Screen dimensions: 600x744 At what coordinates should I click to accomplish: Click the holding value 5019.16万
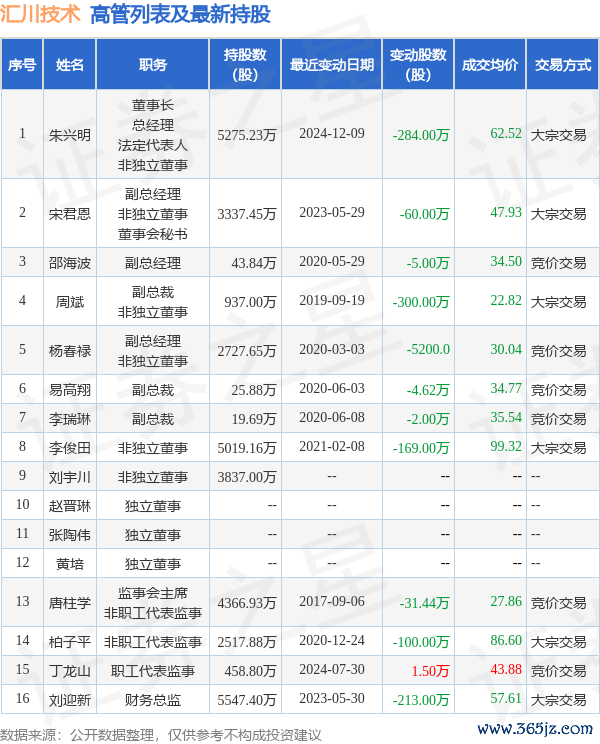[x=247, y=448]
